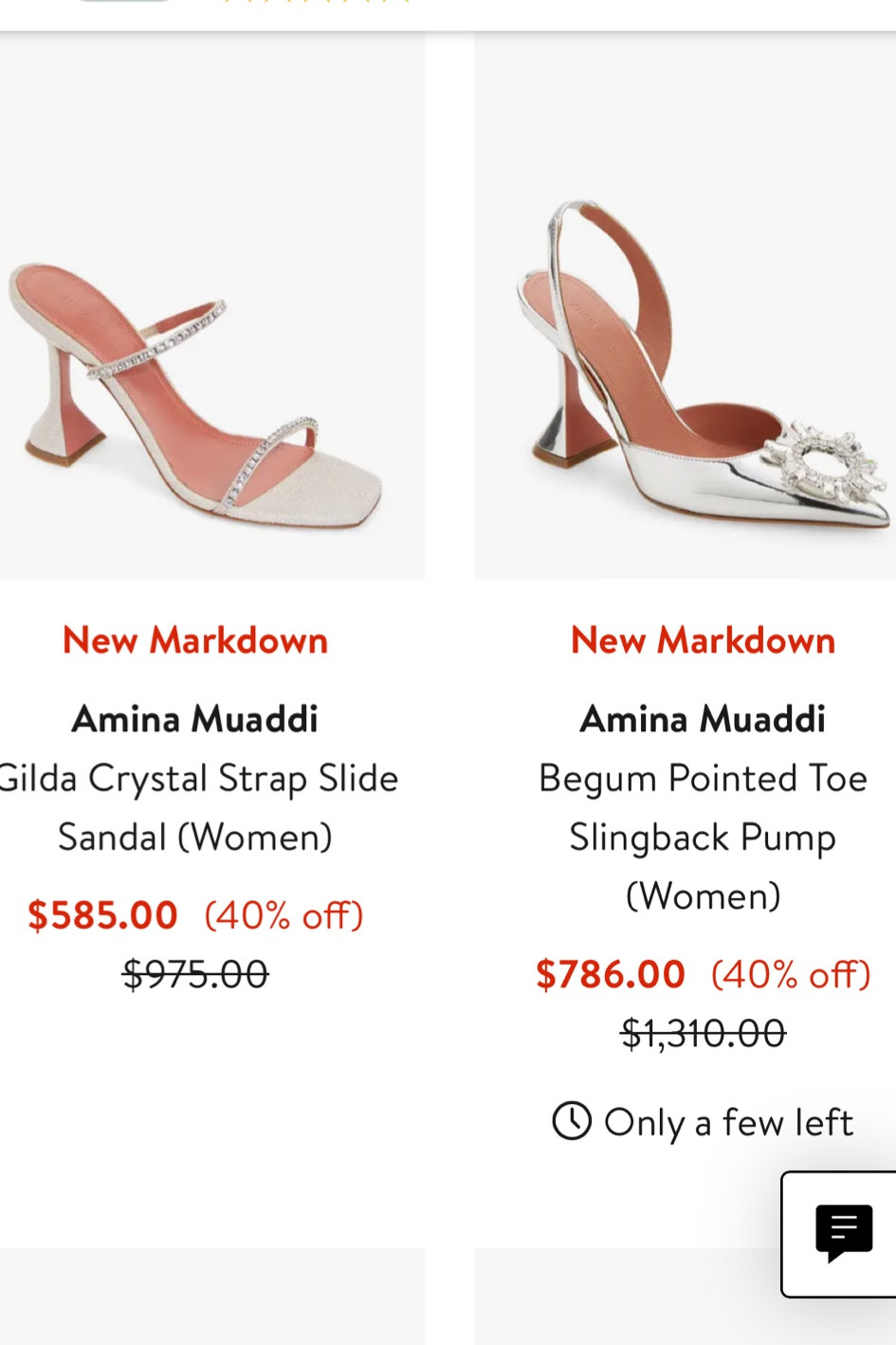Click the (40% off) text beside $585.00
Screen dimensions: 896x1345
pyautogui.click(x=282, y=914)
